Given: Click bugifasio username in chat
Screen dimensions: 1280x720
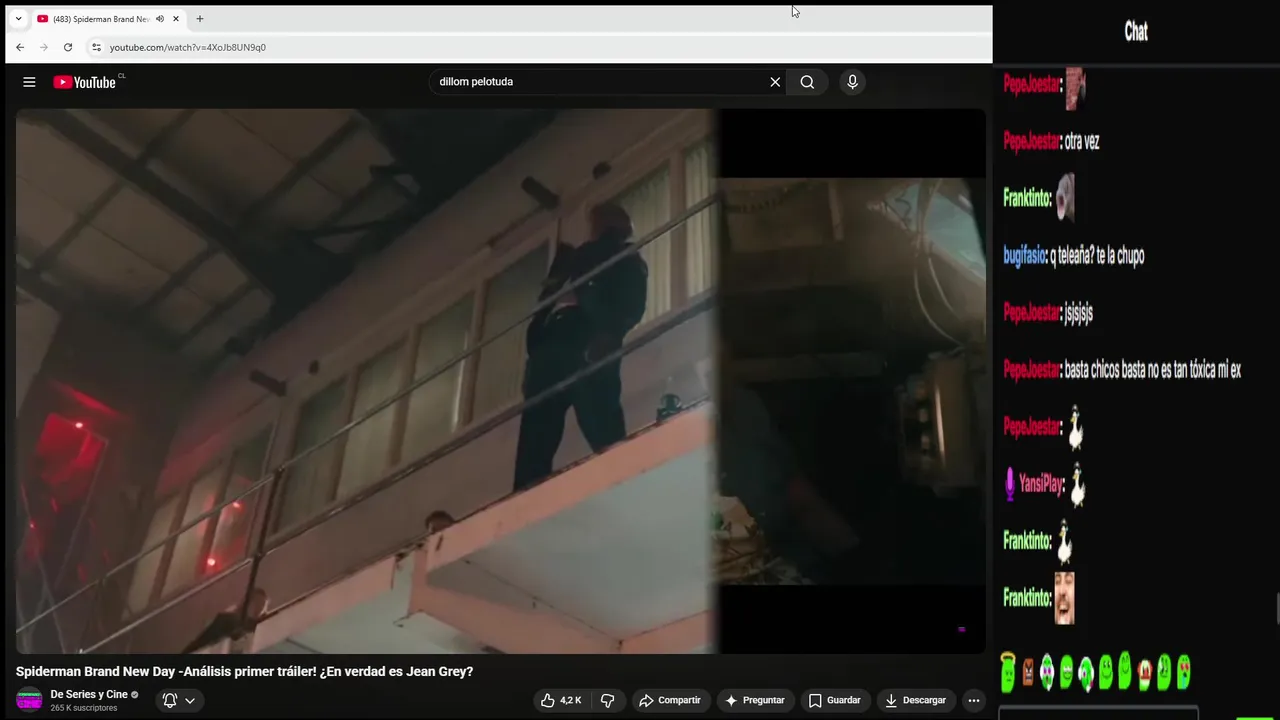Looking at the screenshot, I should [1024, 256].
